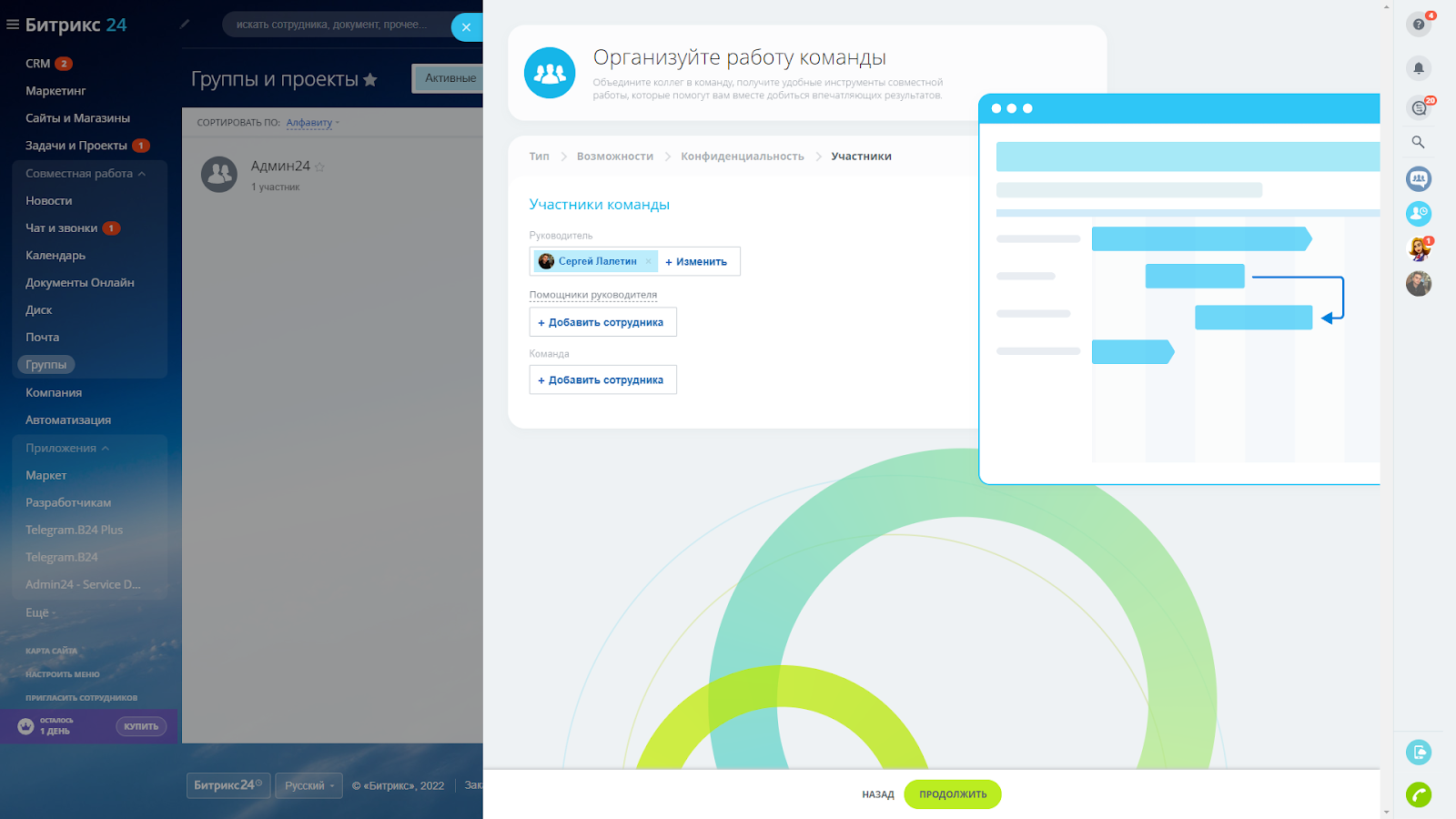Click КАРТА САЙТА link

[x=51, y=652]
